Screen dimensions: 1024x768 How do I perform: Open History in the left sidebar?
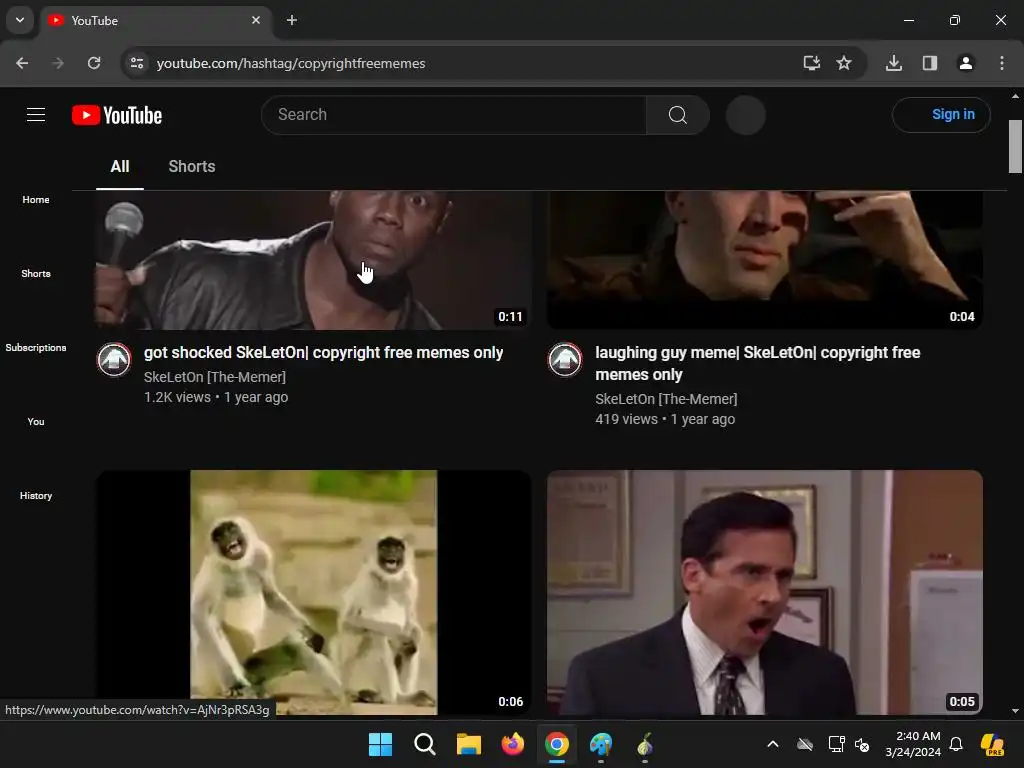point(36,496)
